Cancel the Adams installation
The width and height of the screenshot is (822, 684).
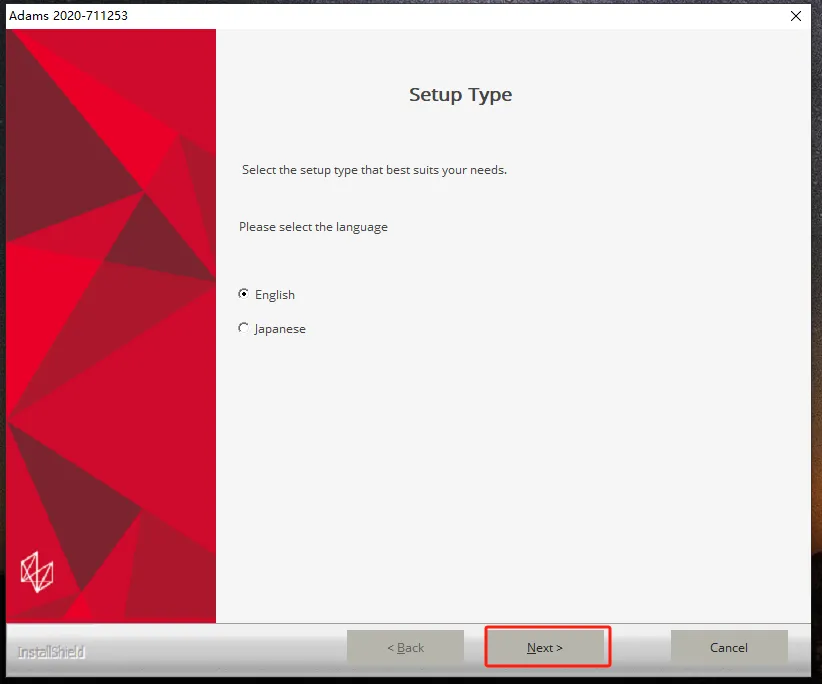[729, 647]
